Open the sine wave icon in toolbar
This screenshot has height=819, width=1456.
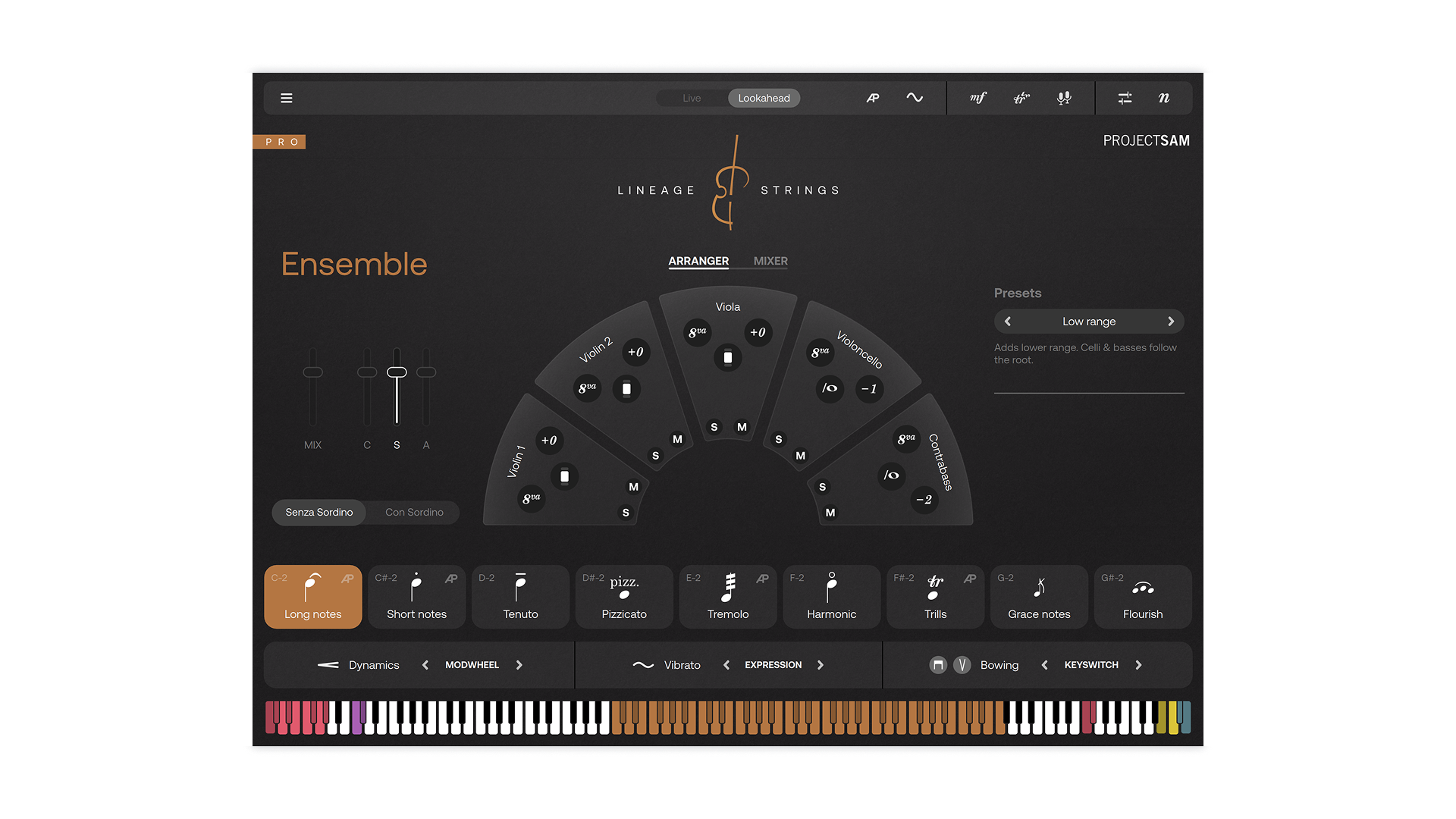[915, 98]
